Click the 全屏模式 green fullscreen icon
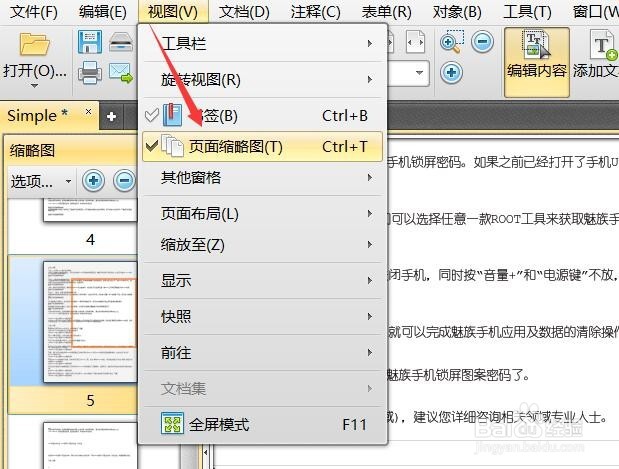 coord(172,424)
